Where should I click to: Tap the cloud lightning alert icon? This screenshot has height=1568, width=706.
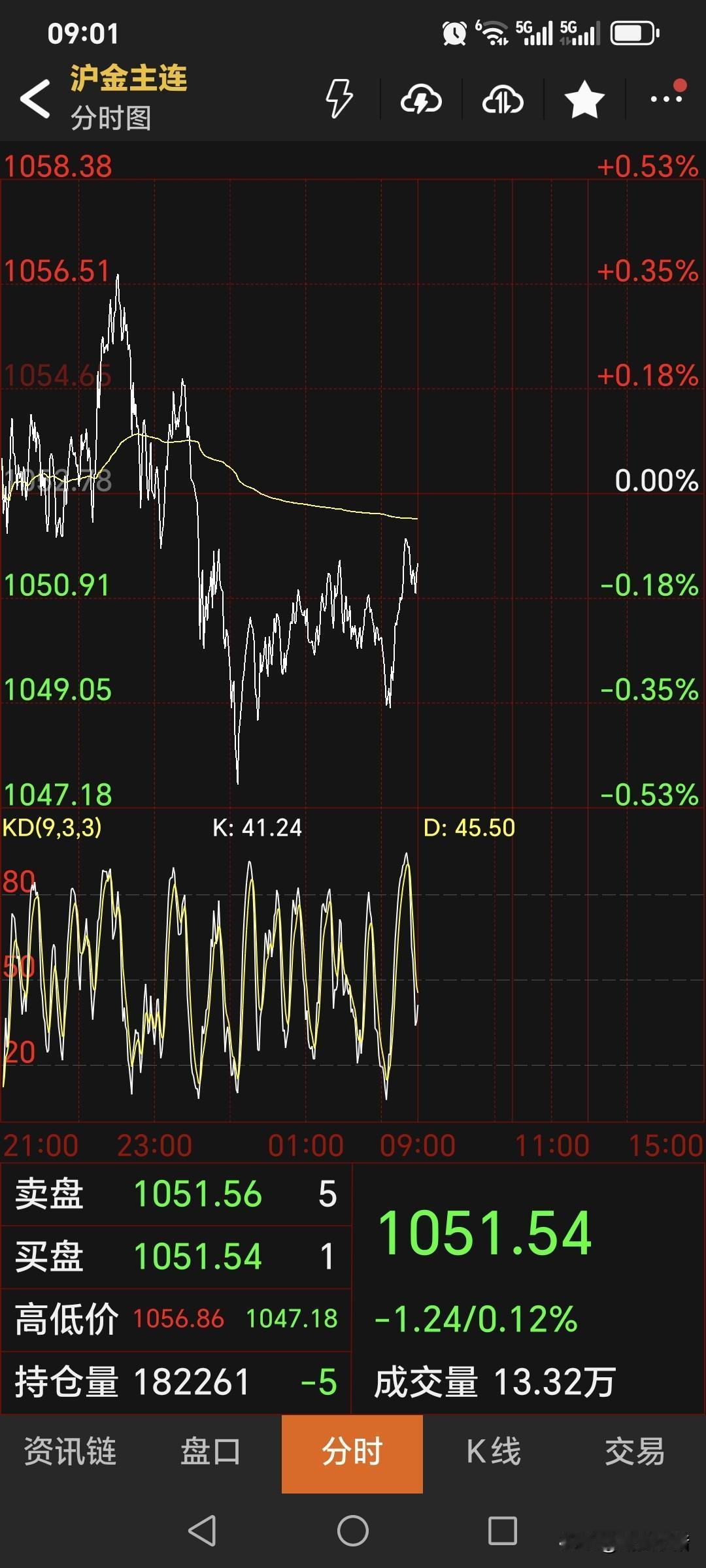(421, 99)
